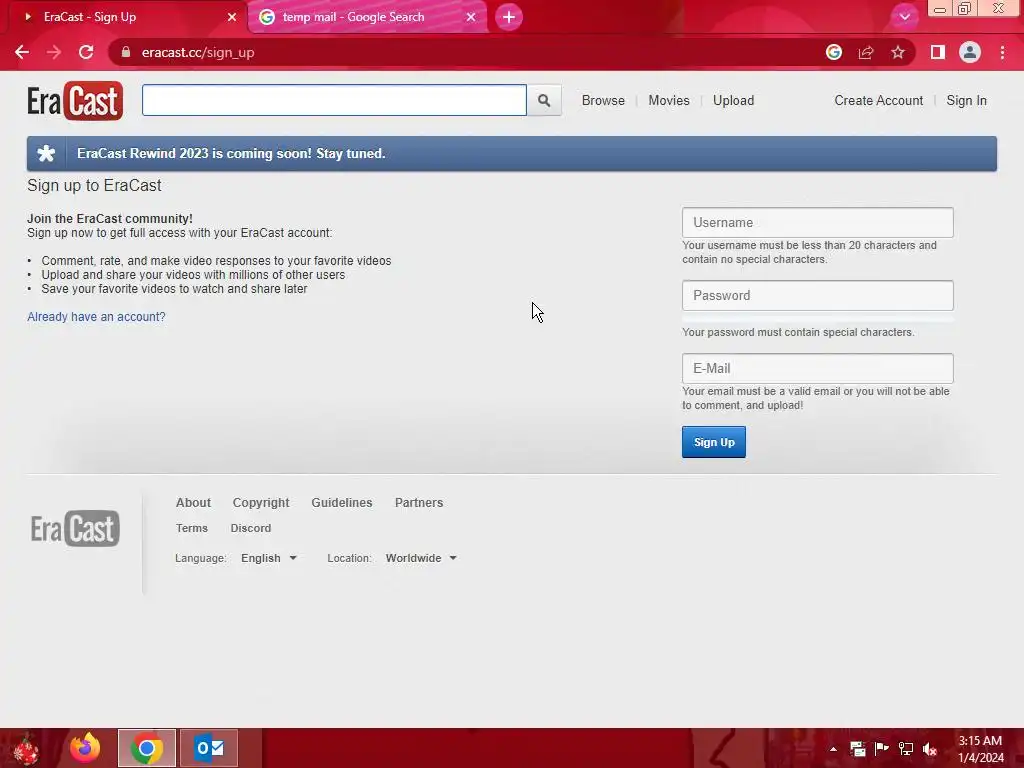Click Already have an account? link
The width and height of the screenshot is (1024, 768).
(x=96, y=317)
